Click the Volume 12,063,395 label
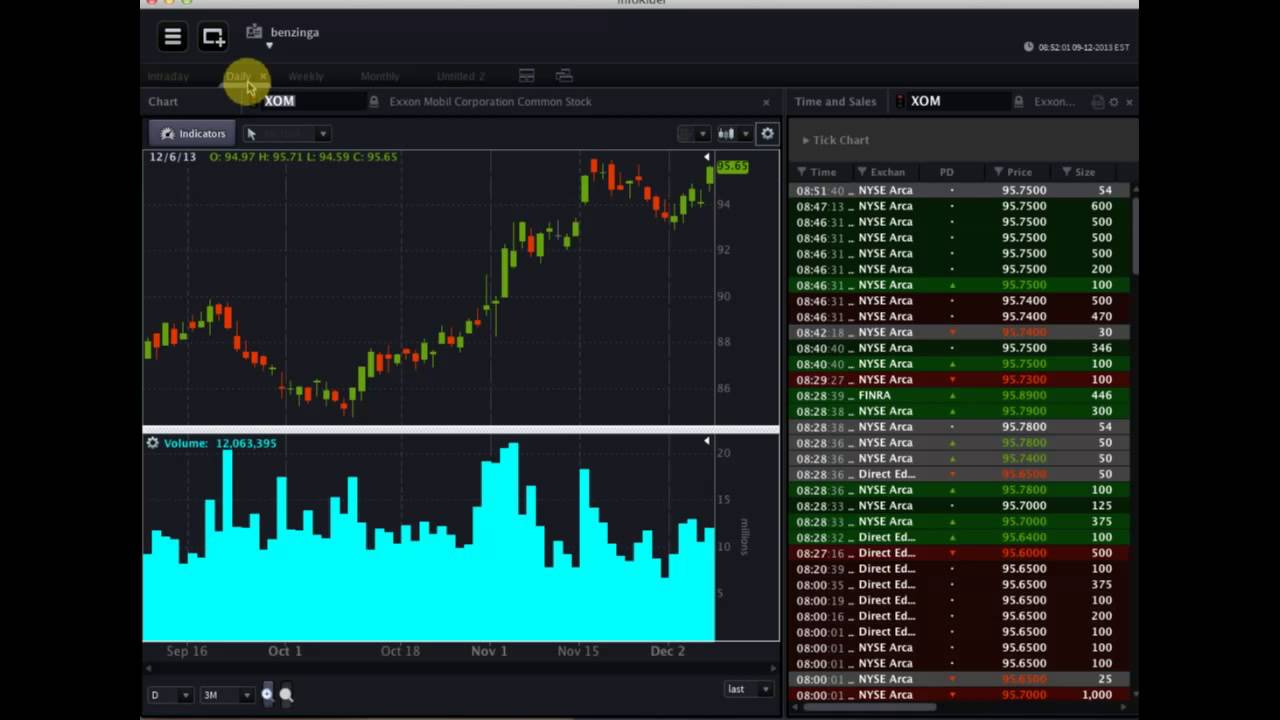 pyautogui.click(x=220, y=443)
